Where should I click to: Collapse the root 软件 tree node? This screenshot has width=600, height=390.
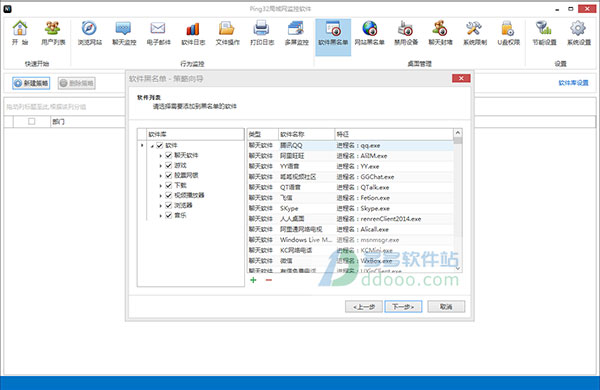pyautogui.click(x=152, y=146)
